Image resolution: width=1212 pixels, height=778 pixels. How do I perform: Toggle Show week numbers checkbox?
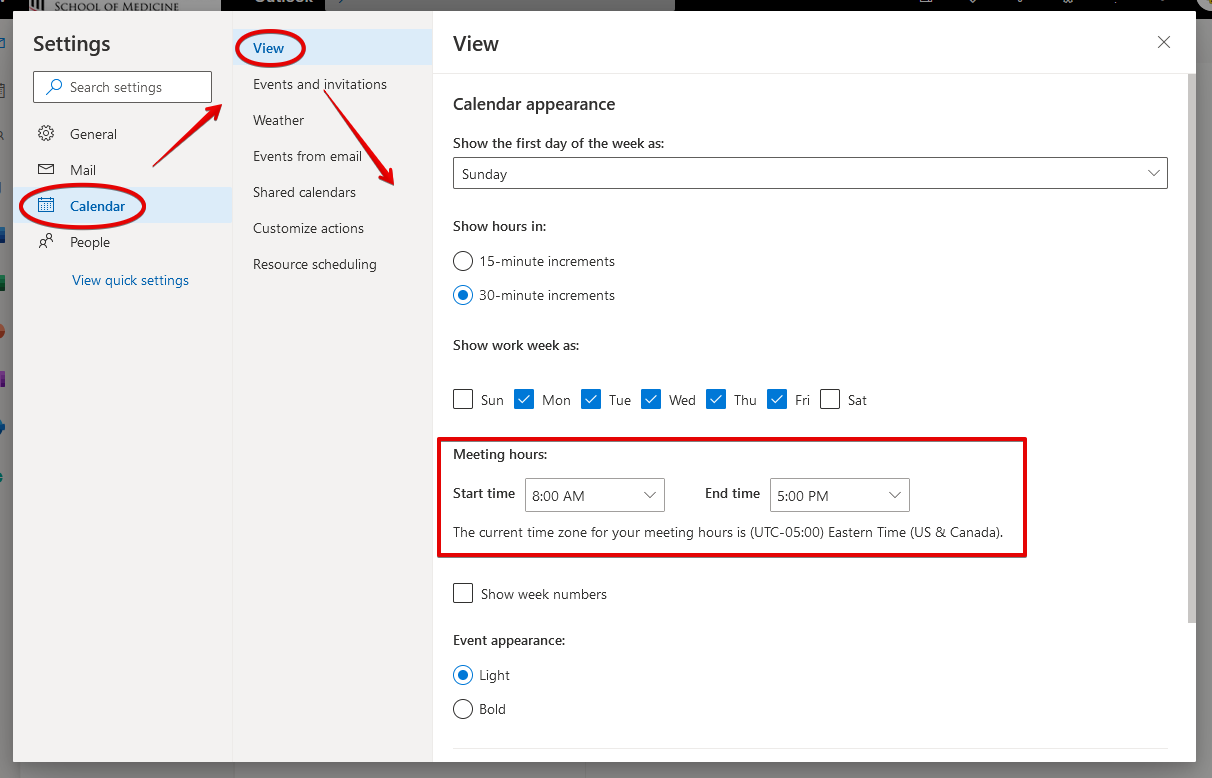tap(463, 594)
